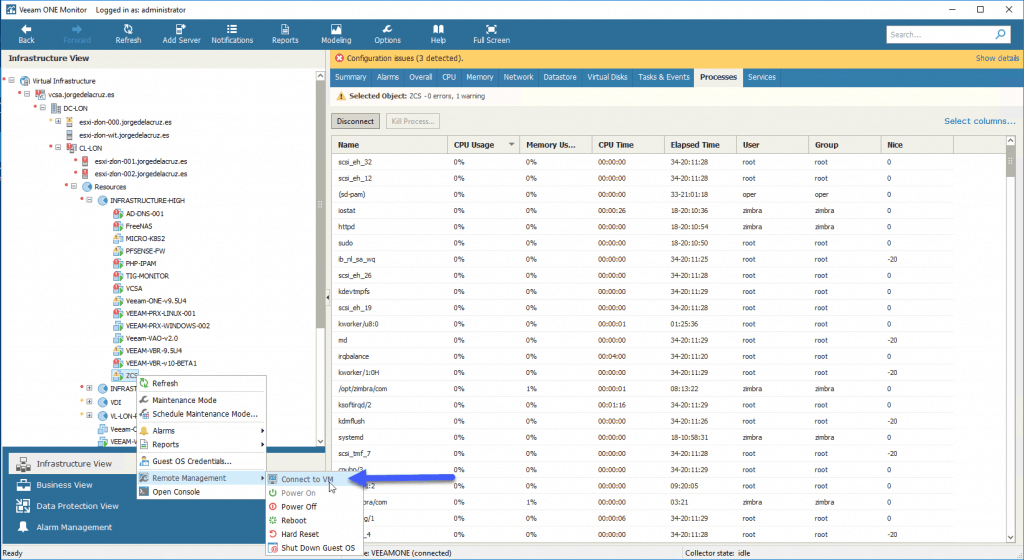
Task: Click the Disconnect button
Action: click(355, 121)
